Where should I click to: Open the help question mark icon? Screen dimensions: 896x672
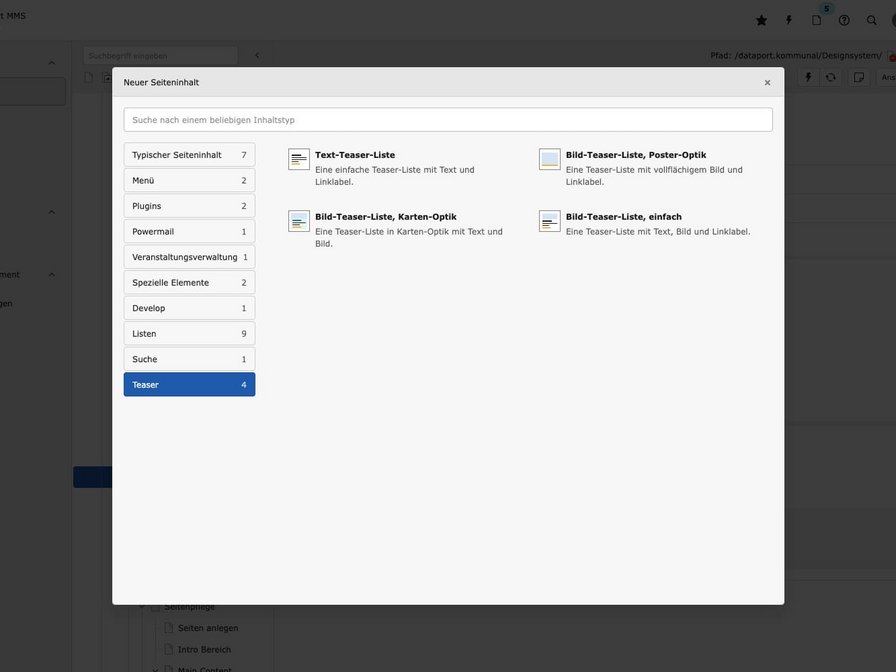844,20
